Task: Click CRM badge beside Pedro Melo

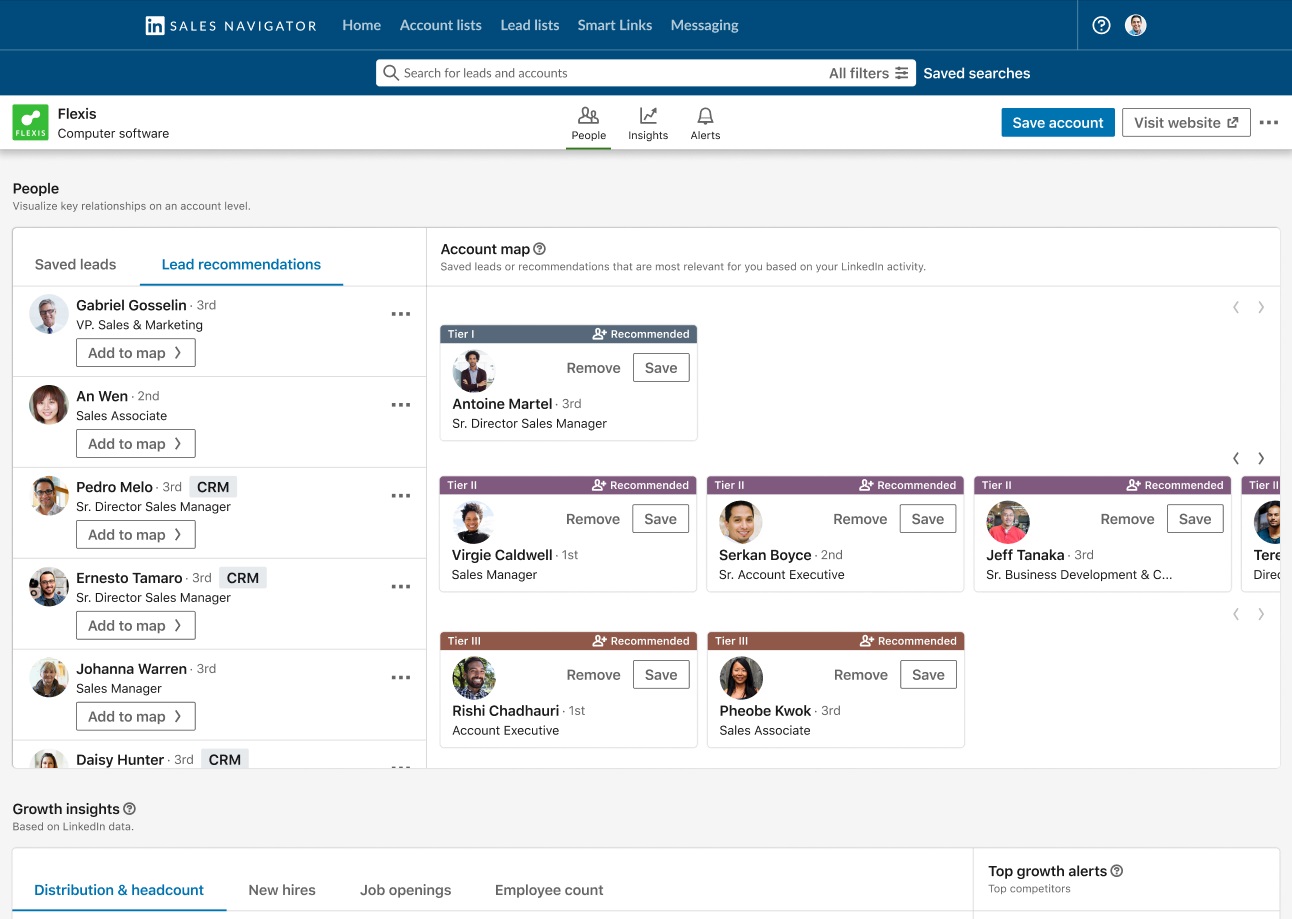Action: [x=213, y=487]
